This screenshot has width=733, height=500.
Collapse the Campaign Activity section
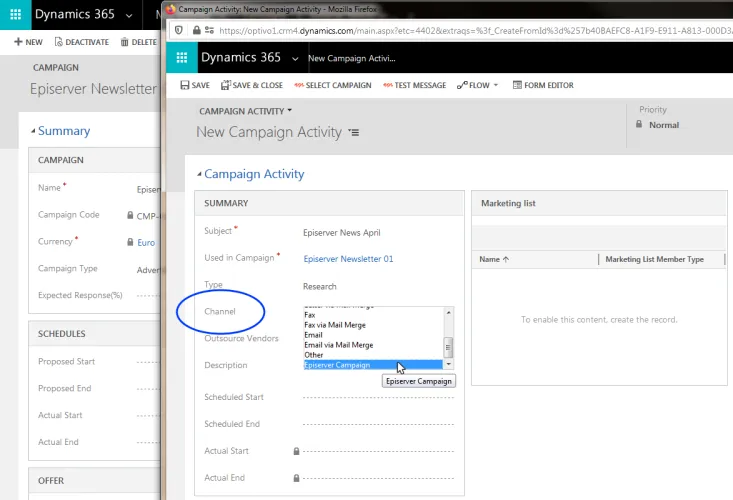click(x=199, y=174)
